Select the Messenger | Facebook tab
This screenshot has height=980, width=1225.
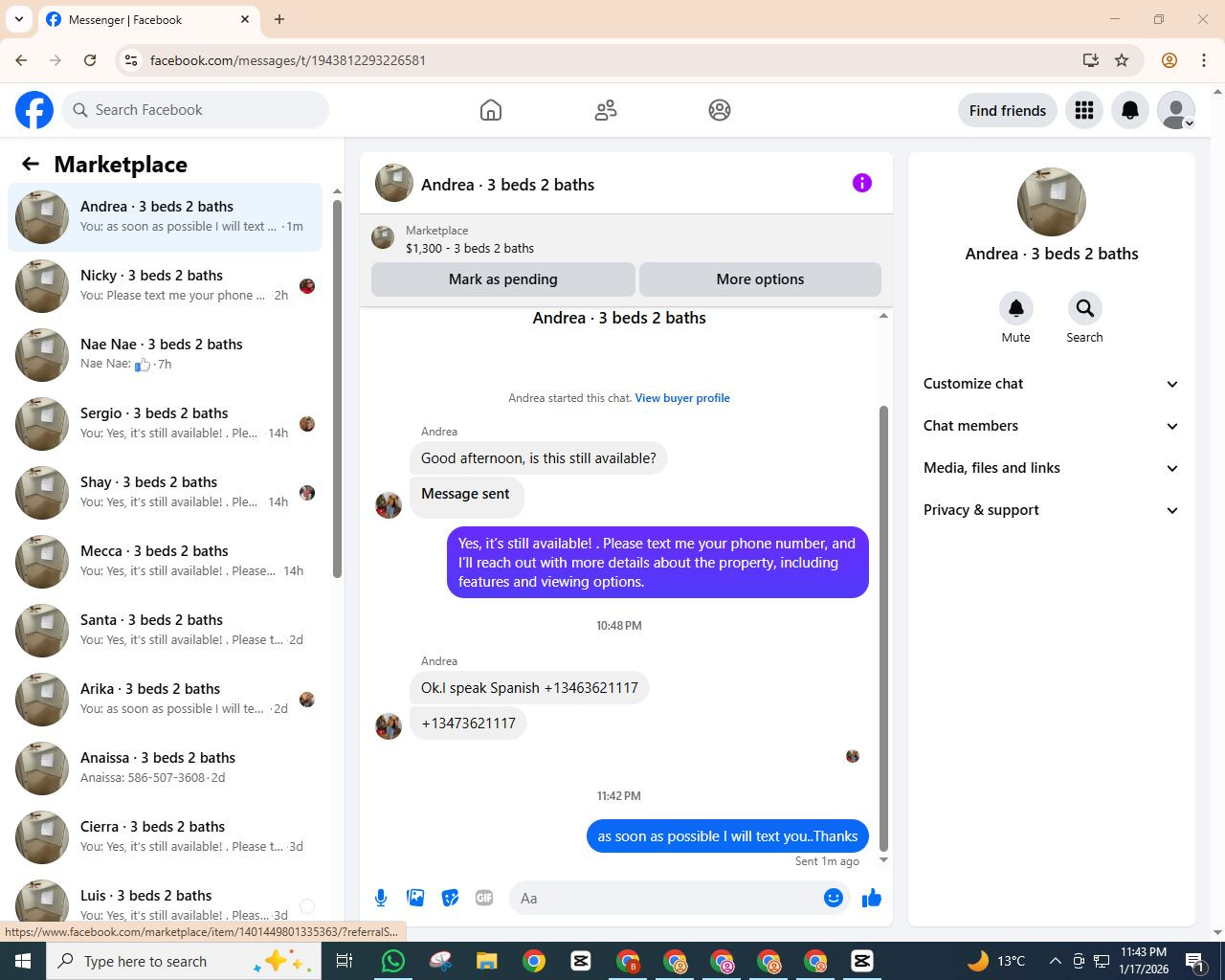(x=148, y=19)
